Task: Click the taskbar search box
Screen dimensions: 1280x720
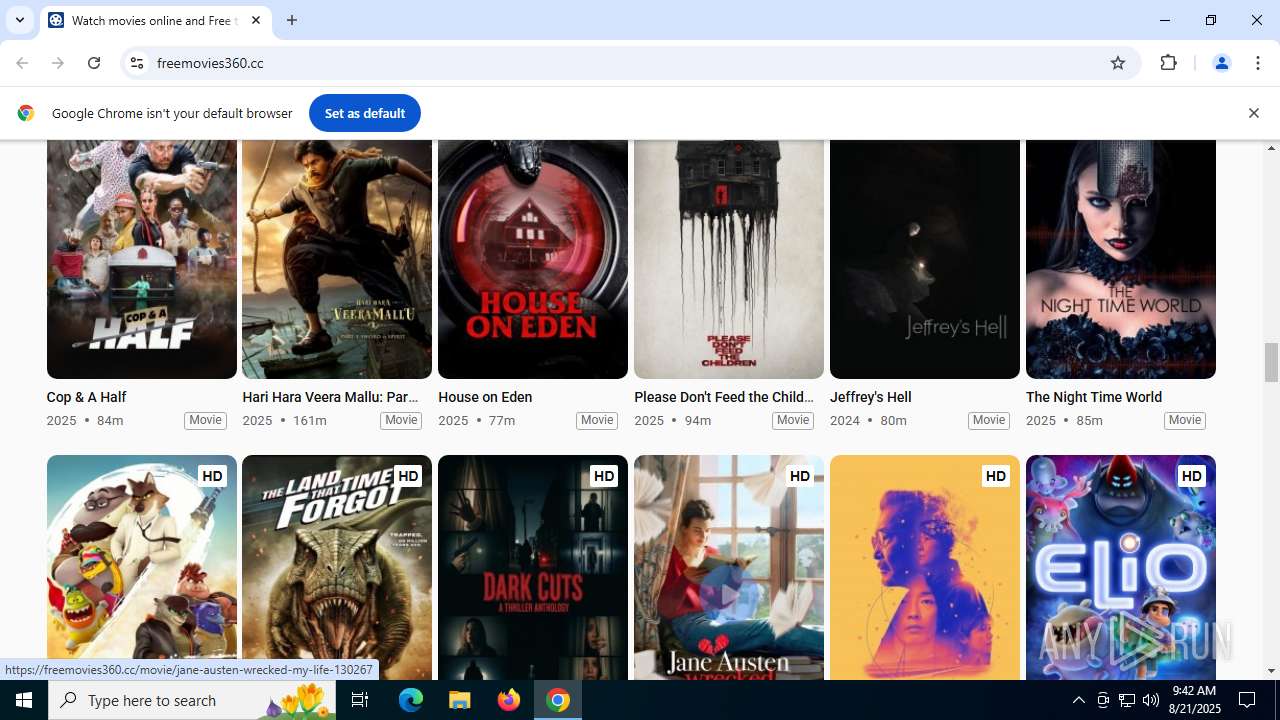Action: 192,700
